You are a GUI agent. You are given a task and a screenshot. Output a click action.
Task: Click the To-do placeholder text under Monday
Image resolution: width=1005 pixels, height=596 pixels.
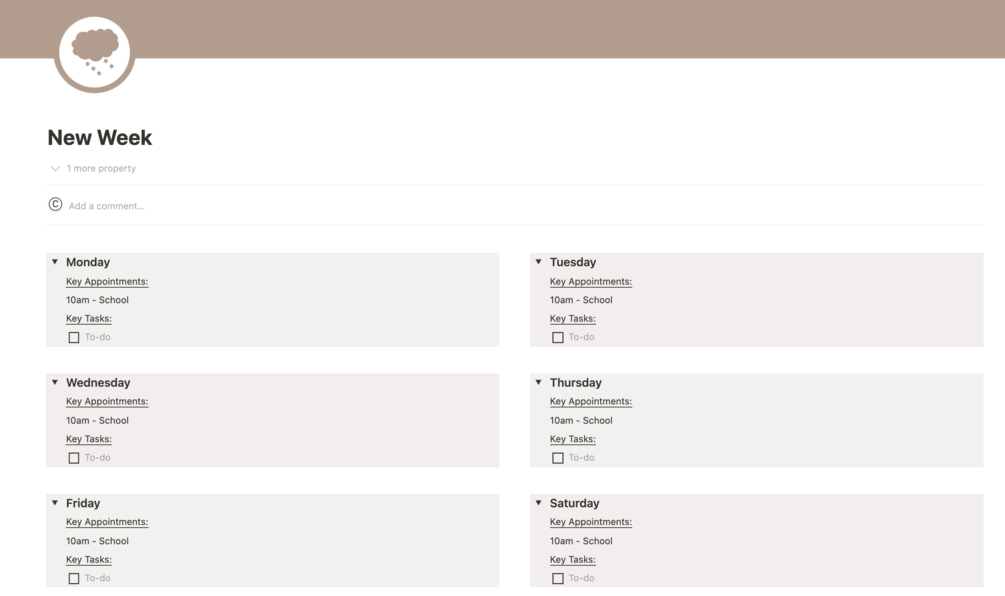pyautogui.click(x=97, y=337)
